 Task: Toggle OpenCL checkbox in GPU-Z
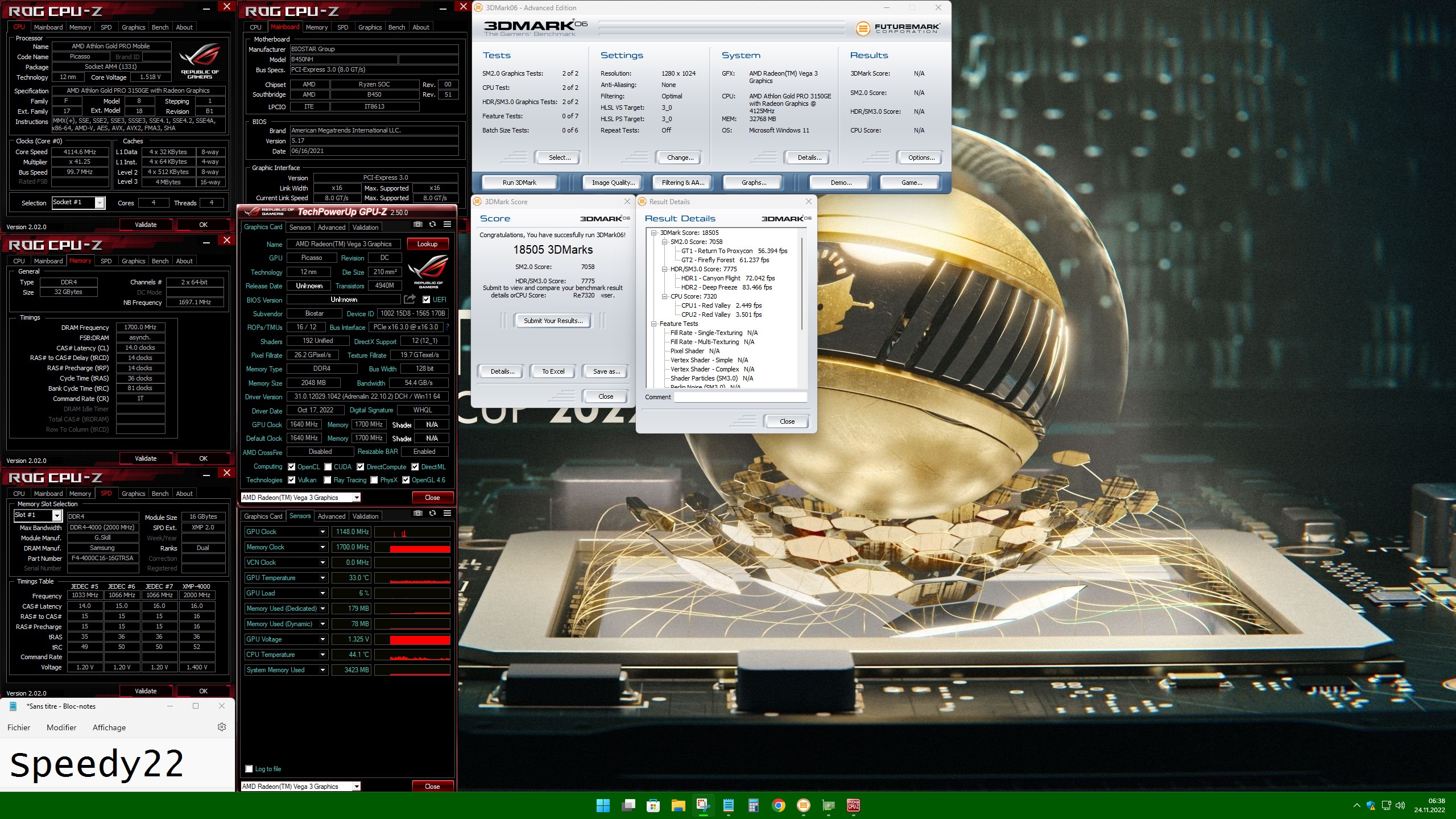click(x=291, y=467)
